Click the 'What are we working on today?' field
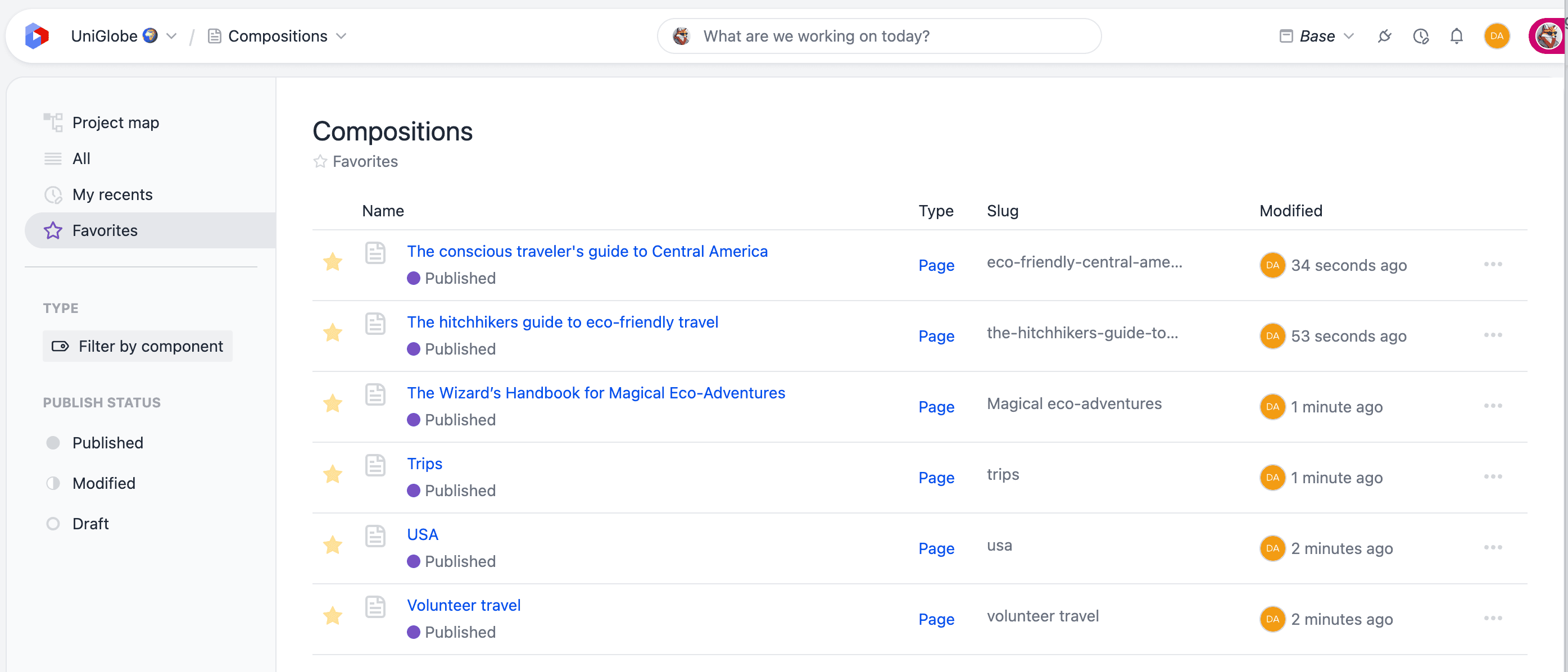1568x672 pixels. point(879,36)
